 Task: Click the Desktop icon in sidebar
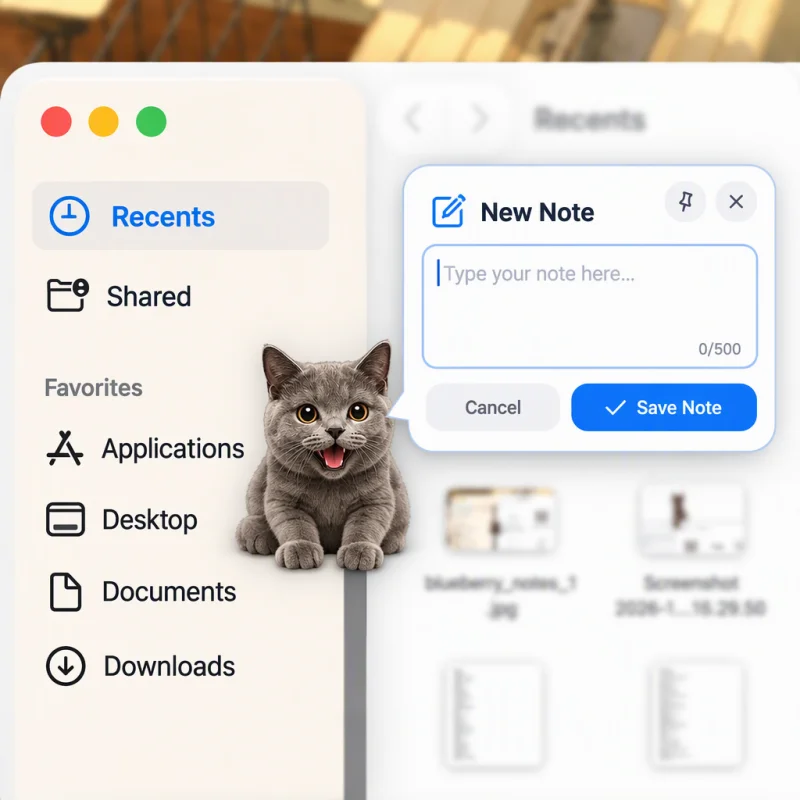(x=65, y=519)
